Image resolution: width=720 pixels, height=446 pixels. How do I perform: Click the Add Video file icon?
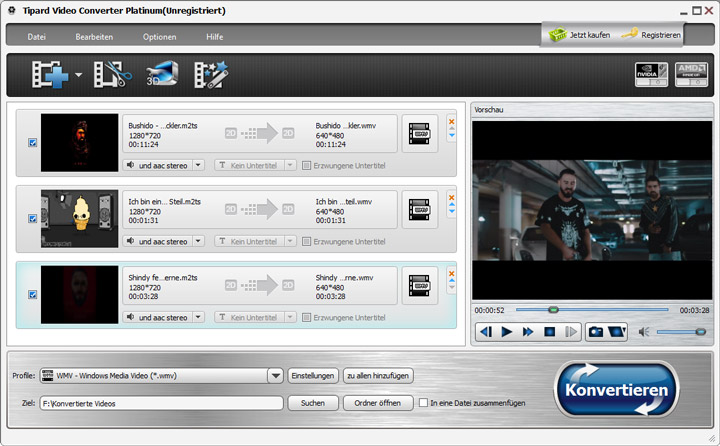tap(50, 74)
